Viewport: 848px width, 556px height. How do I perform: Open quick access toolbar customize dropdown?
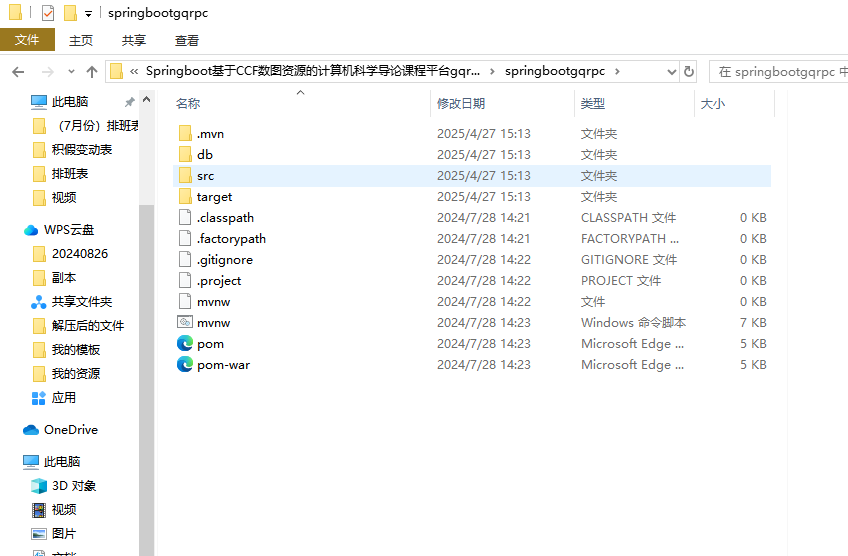click(x=89, y=14)
